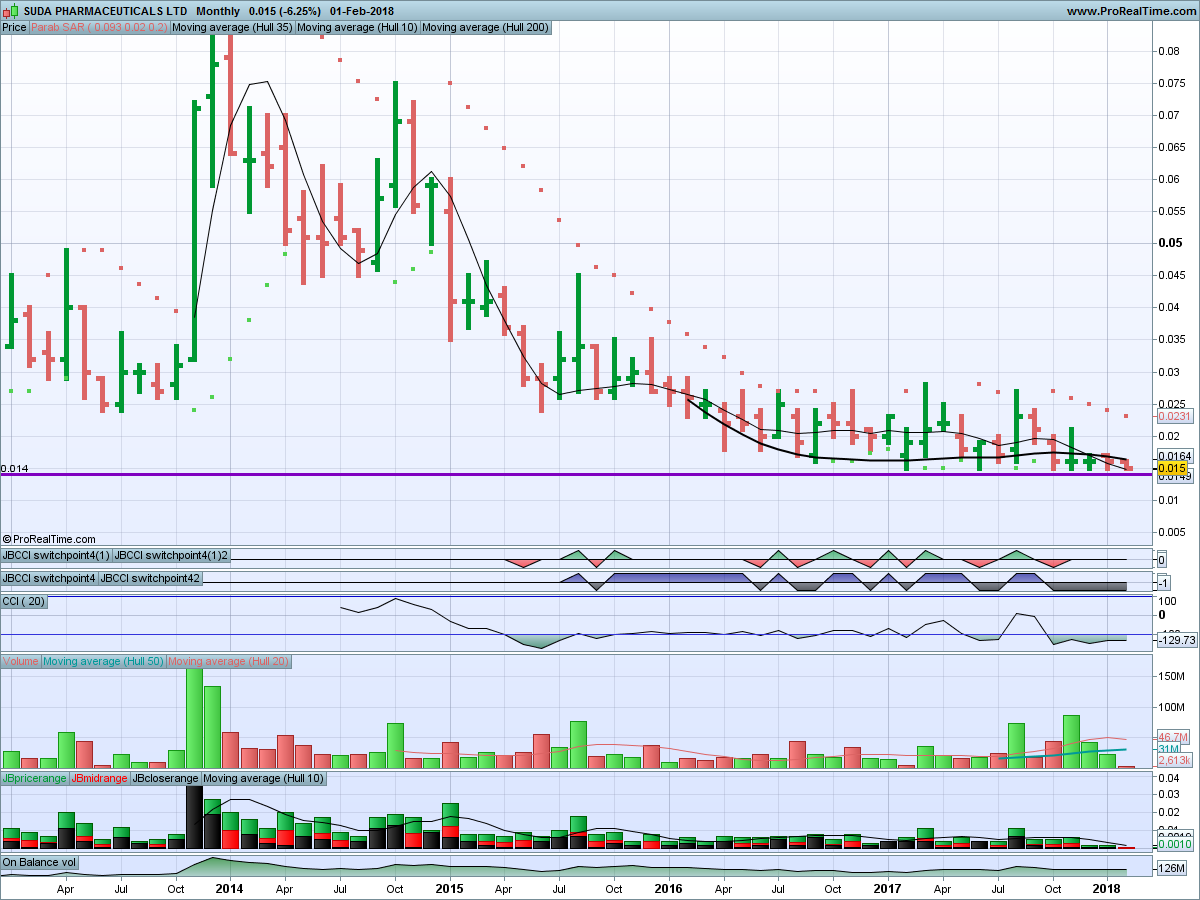The height and width of the screenshot is (900, 1200).
Task: Select the Moving average (Hull 50) volume label
Action: tap(104, 662)
